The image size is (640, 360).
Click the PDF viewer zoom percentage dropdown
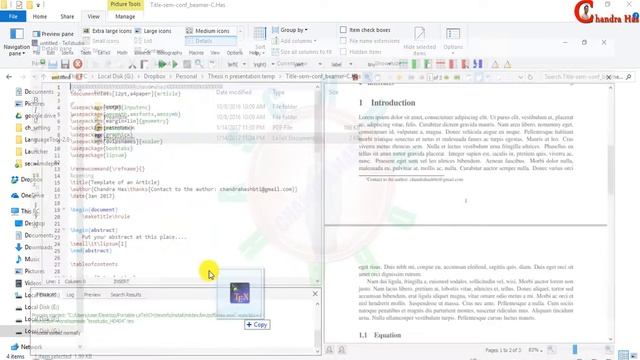click(x=535, y=350)
